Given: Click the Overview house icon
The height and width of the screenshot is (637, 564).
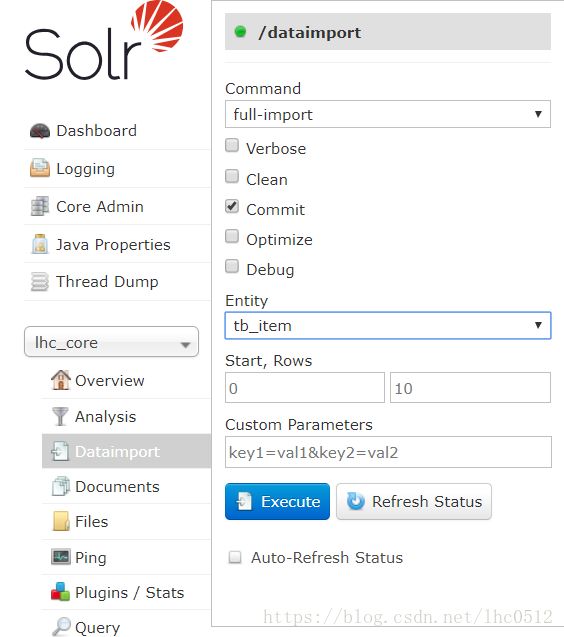Looking at the screenshot, I should 61,380.
